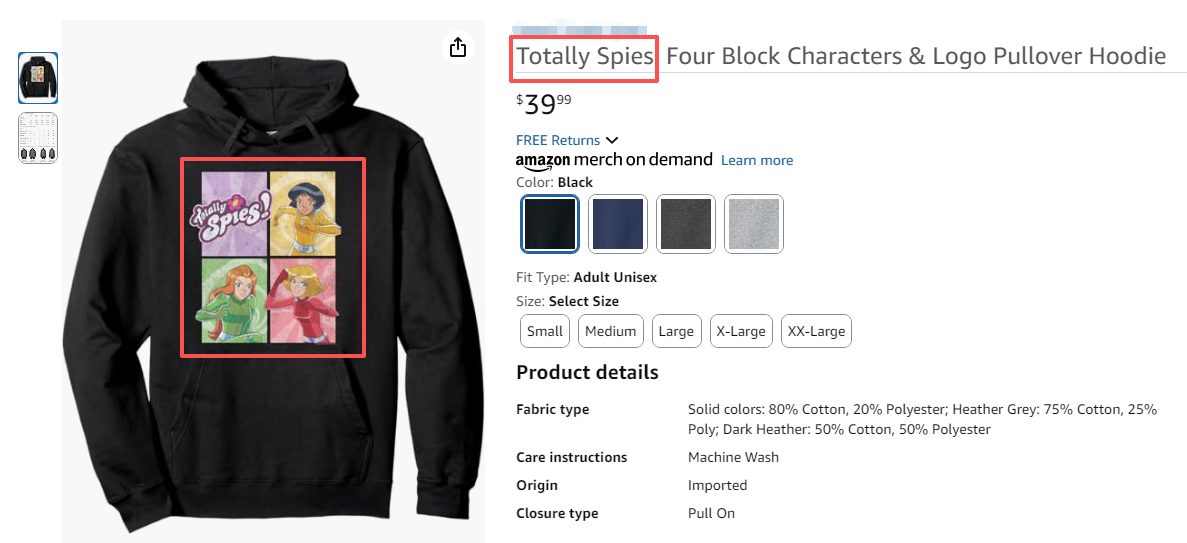Choose the Navy blue color swatch
The width and height of the screenshot is (1187, 543).
617,223
